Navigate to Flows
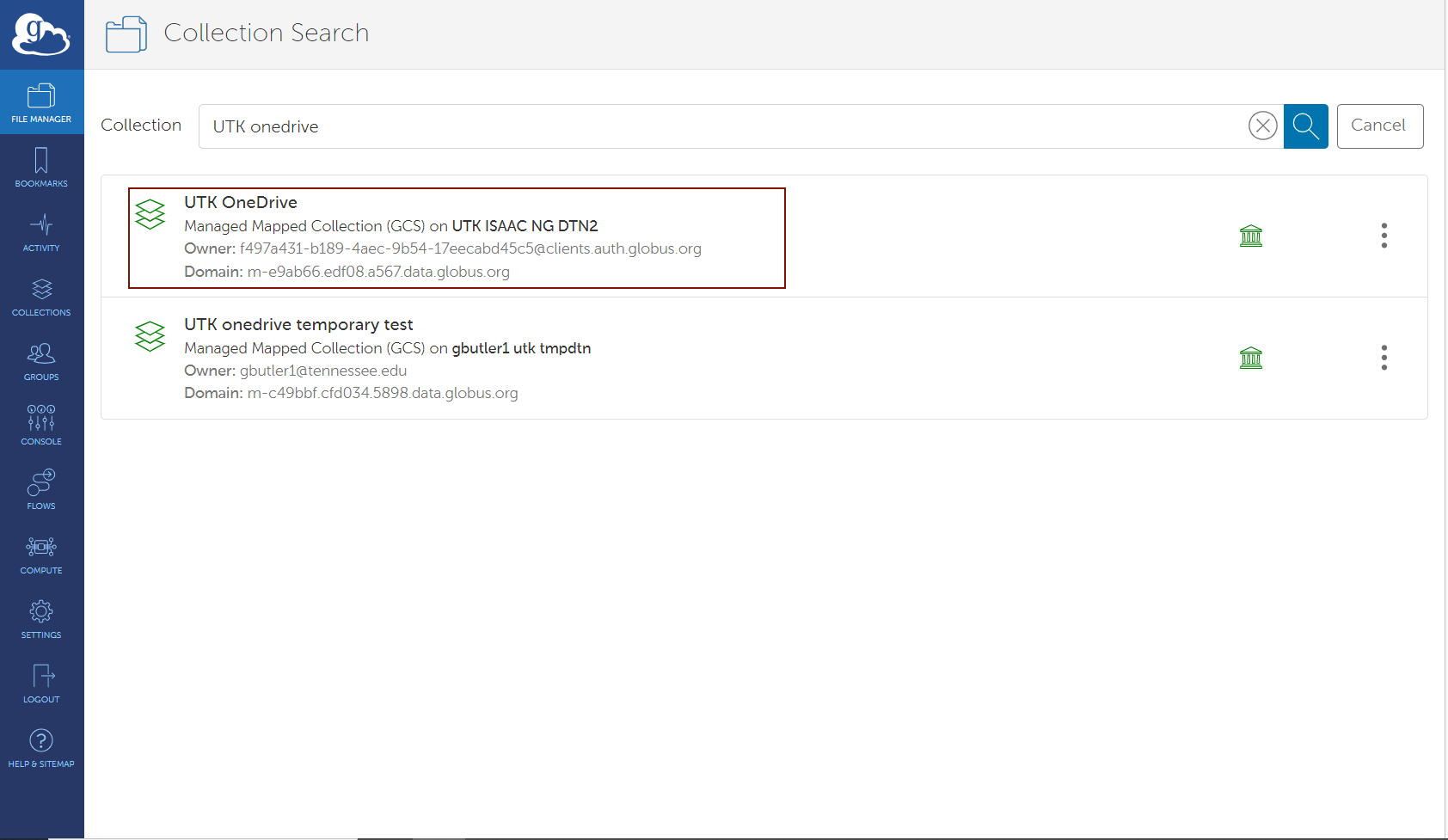This screenshot has height=840, width=1448. 41,489
